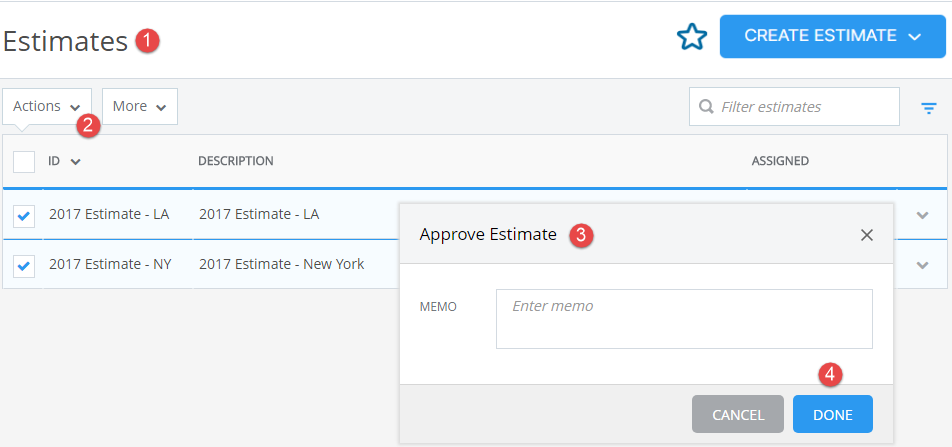This screenshot has width=952, height=447.
Task: Click into the Filter estimates box
Action: [794, 107]
